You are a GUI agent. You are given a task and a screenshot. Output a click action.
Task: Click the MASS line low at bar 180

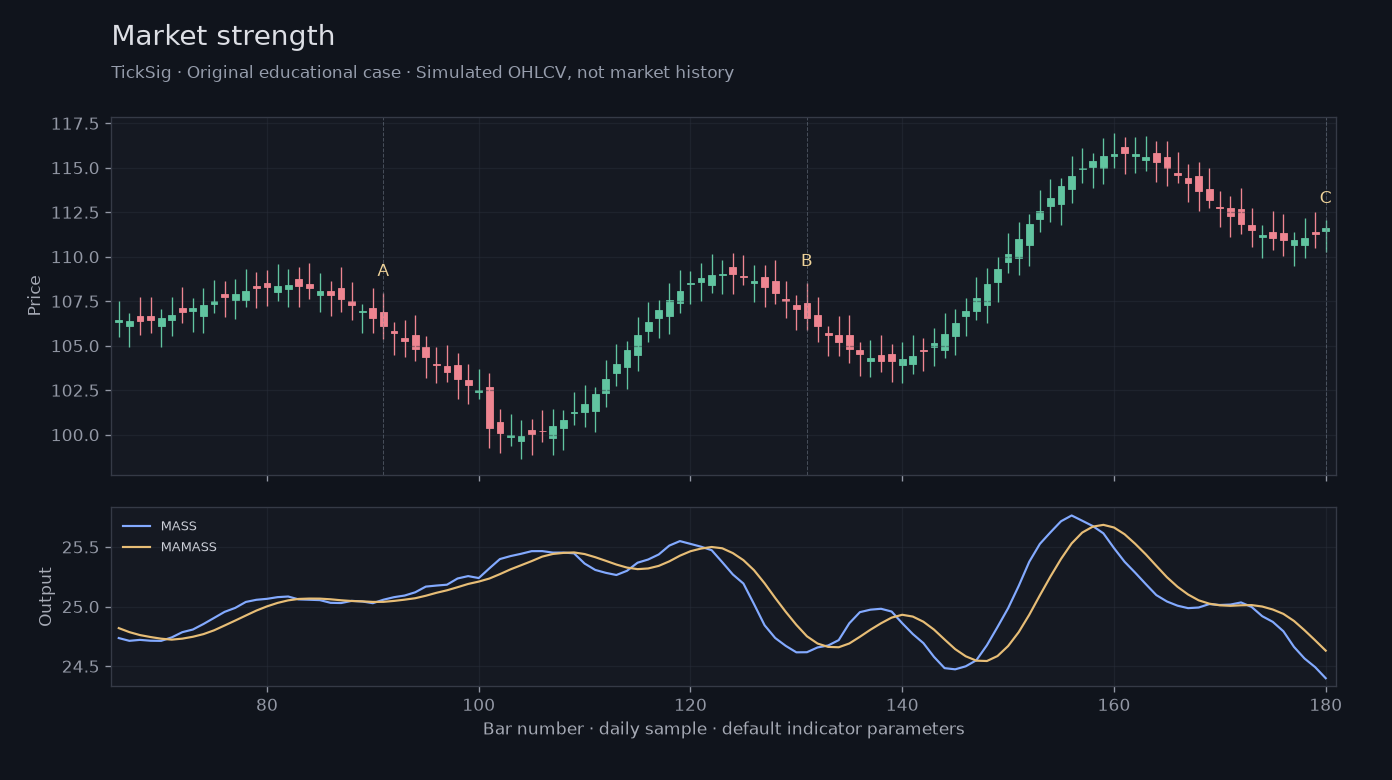[x=1325, y=678]
